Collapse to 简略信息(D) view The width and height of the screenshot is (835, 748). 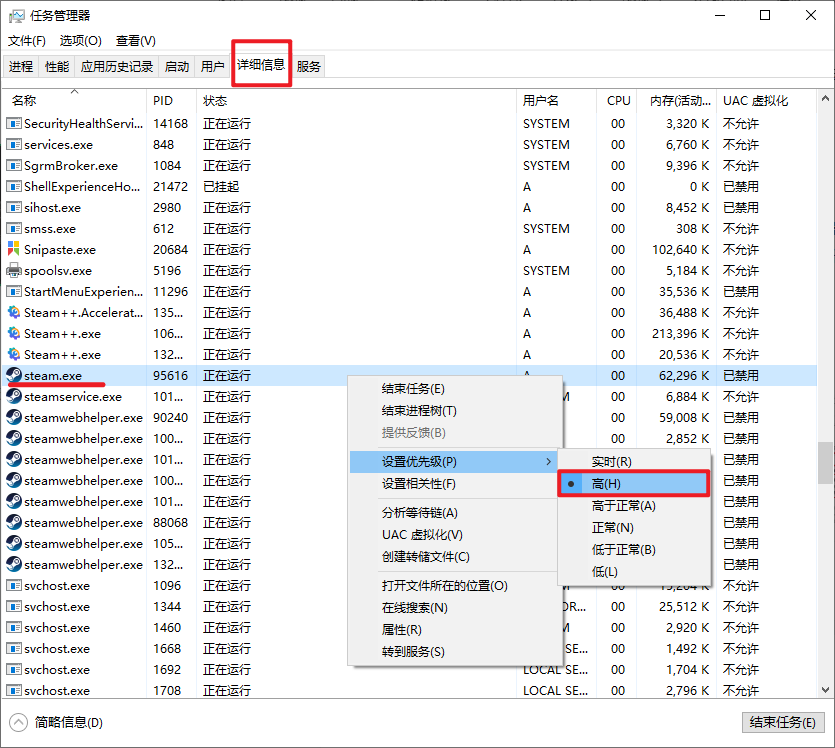pos(58,722)
